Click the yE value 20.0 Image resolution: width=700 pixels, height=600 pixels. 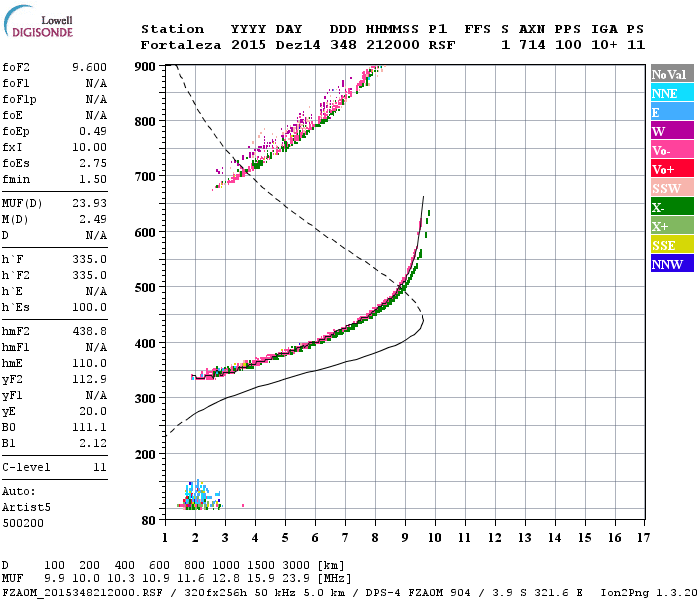tap(93, 412)
